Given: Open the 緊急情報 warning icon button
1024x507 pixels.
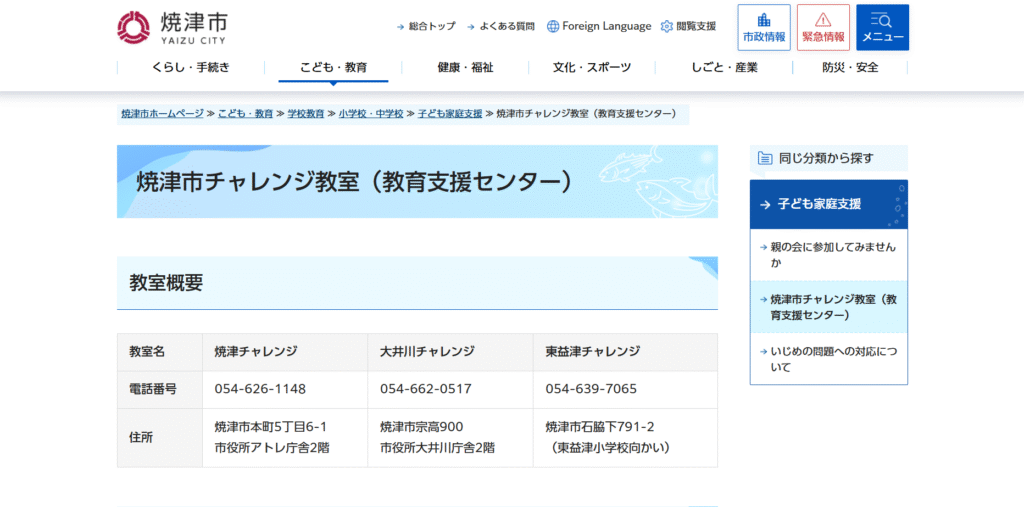Looking at the screenshot, I should pos(823,28).
